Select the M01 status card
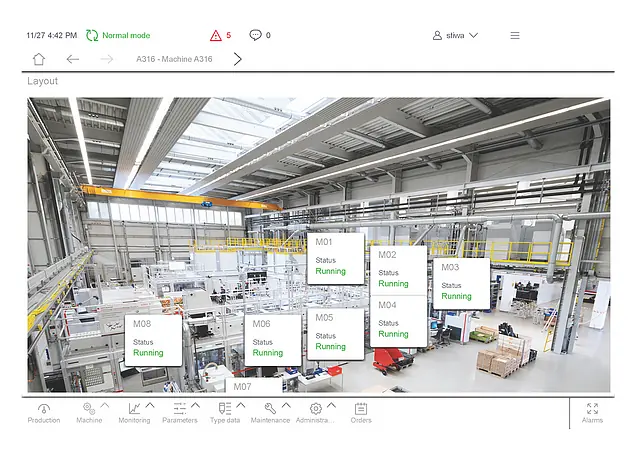Viewport: 636px width, 450px height. click(335, 258)
